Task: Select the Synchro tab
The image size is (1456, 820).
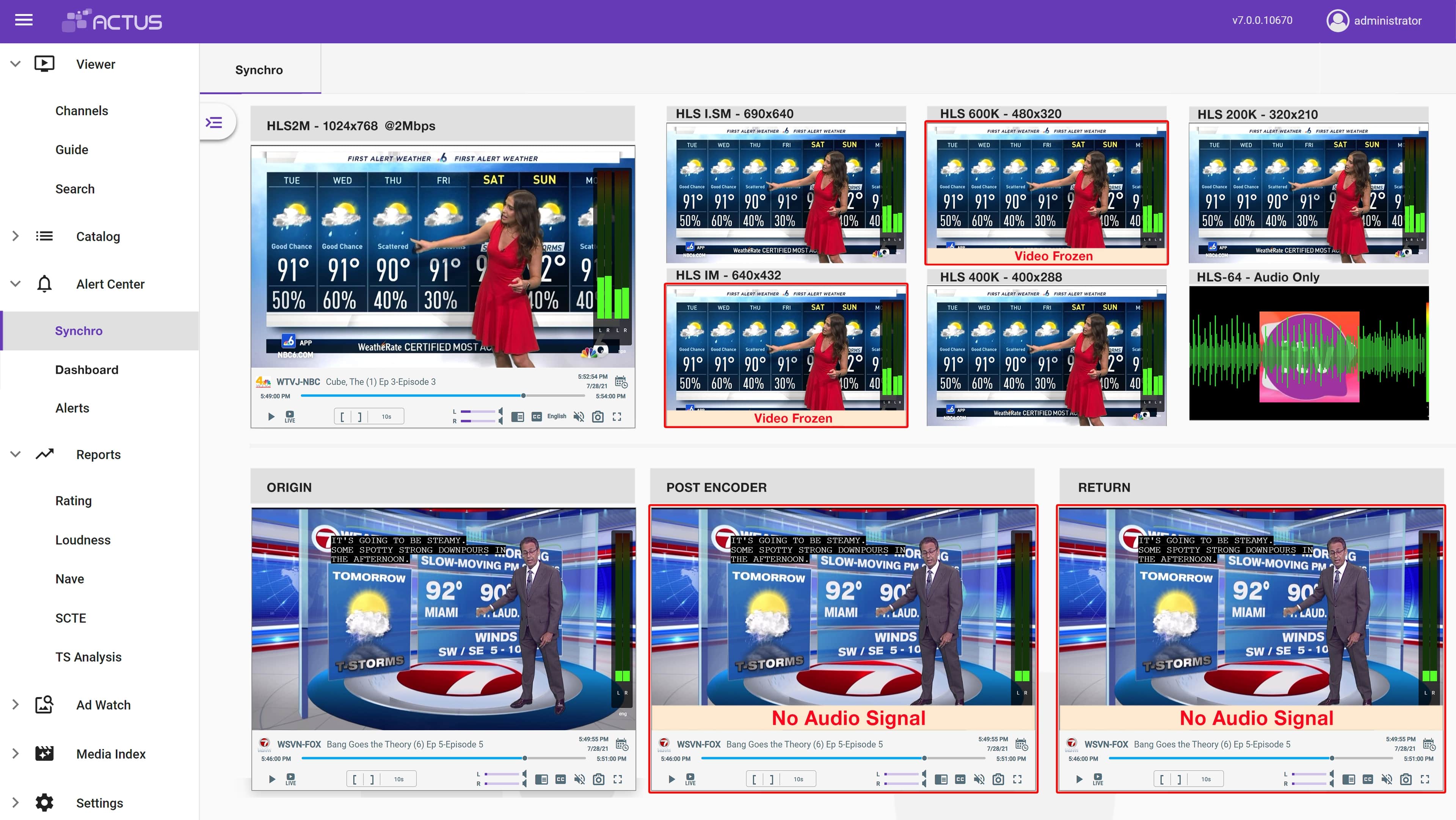Action: 259,70
